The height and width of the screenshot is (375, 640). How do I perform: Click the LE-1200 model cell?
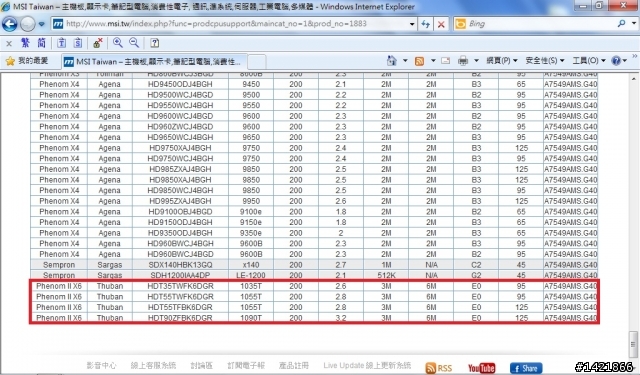251,275
